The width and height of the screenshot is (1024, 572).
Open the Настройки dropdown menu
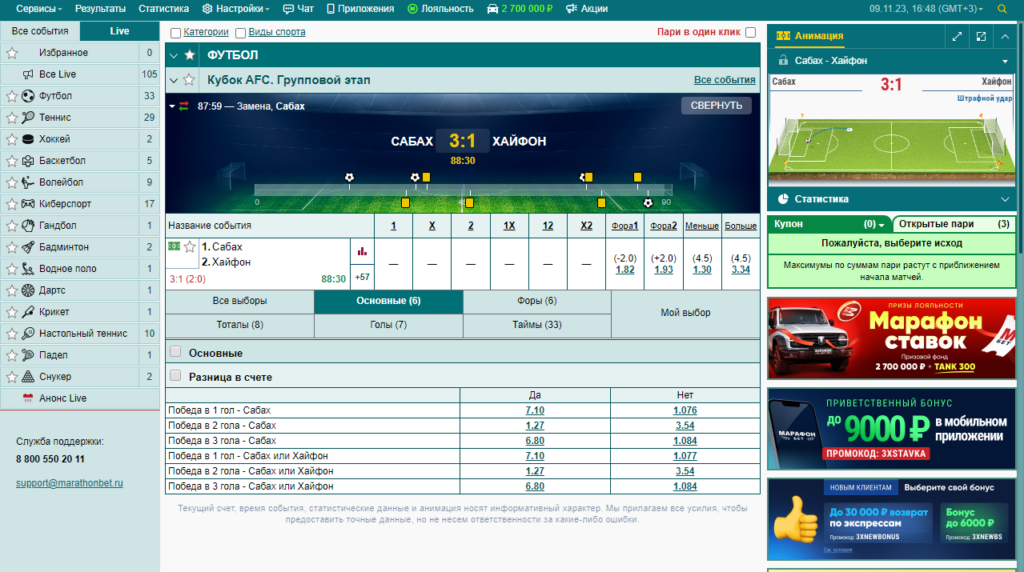(236, 9)
